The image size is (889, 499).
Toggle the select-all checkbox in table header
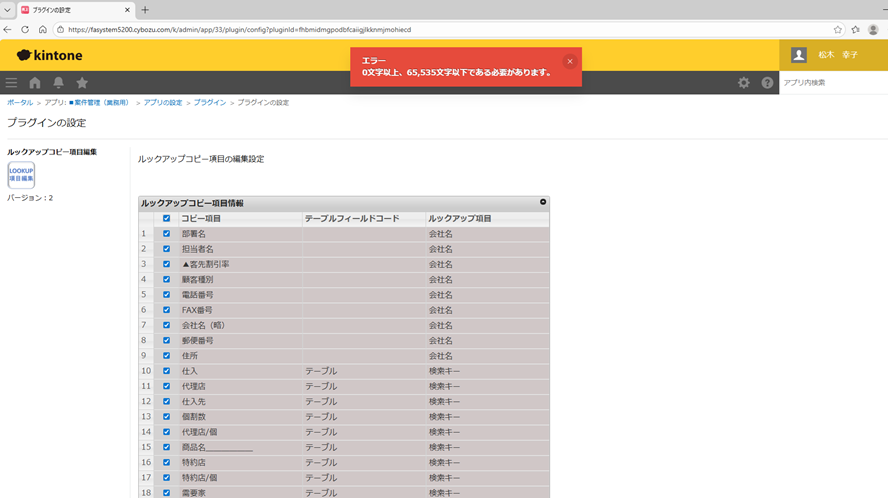(166, 218)
